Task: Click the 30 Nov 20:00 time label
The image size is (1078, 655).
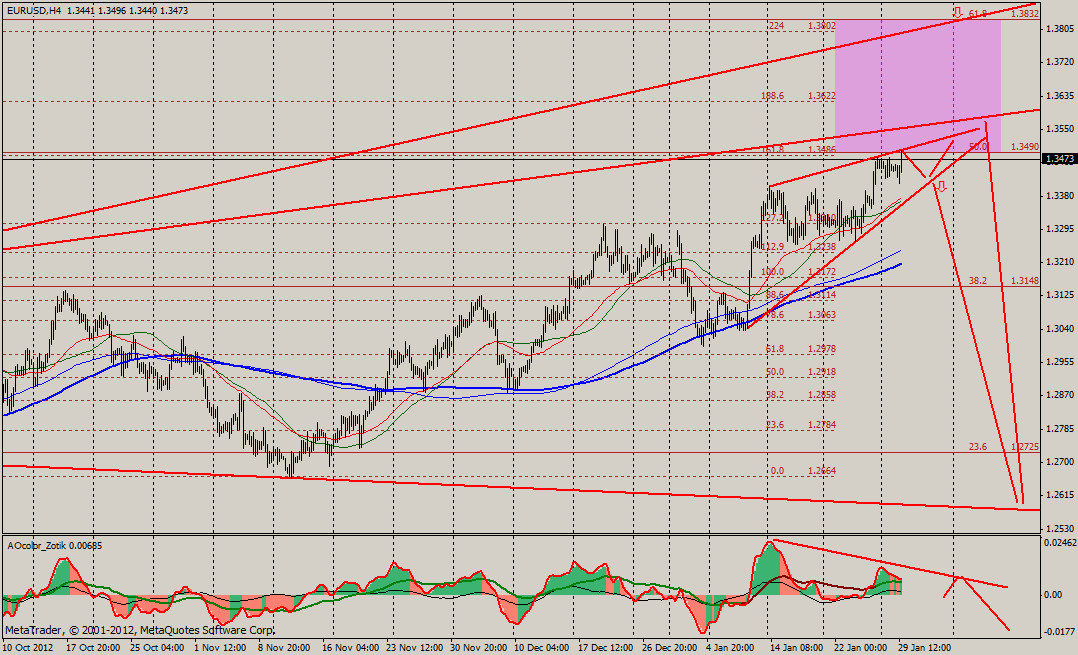Action: (478, 647)
